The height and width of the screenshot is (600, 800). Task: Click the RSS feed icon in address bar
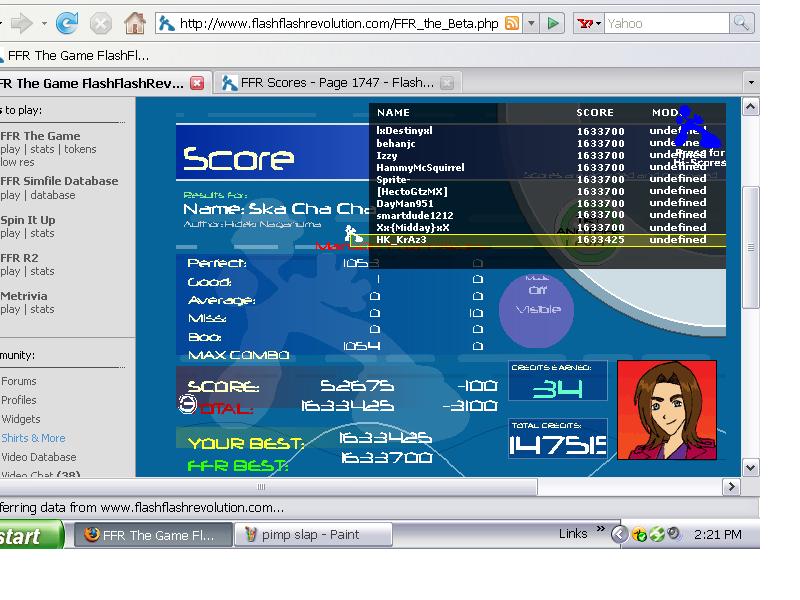512,23
